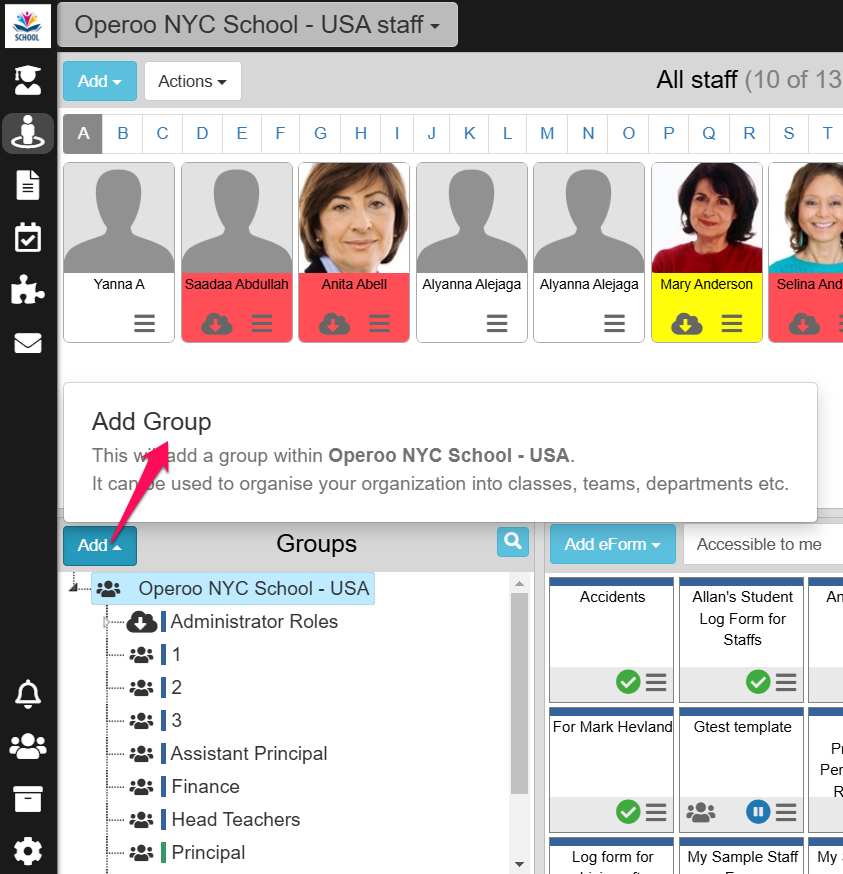Open the Add dropdown in Groups panel

[100, 545]
